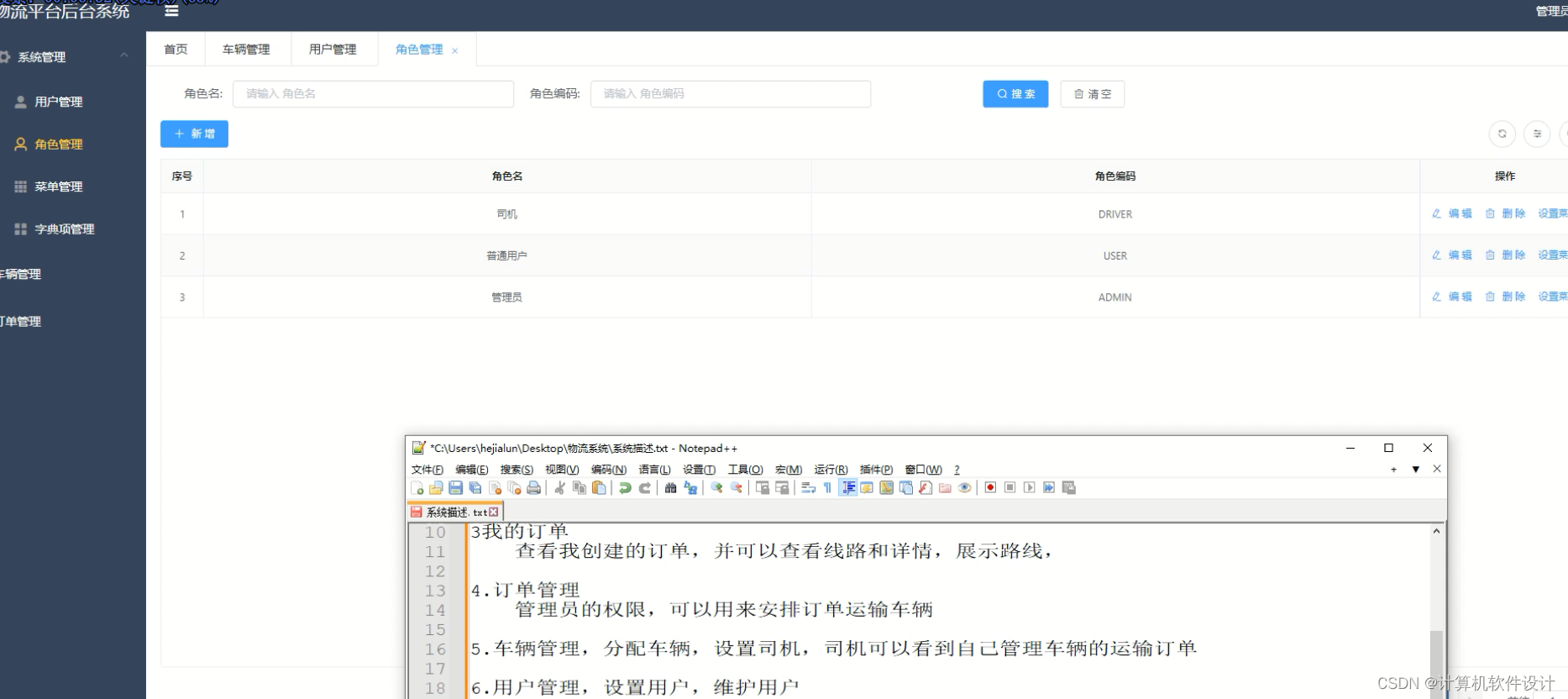Click the New file icon in Notepad++ toolbar
Screen dimensions: 1568x699
[417, 487]
